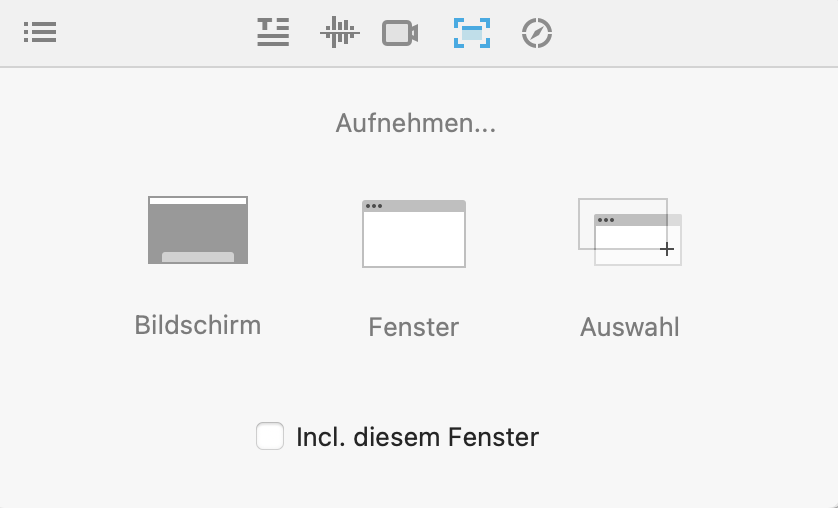The height and width of the screenshot is (508, 838).
Task: Select the text note tool icon
Action: point(273,32)
